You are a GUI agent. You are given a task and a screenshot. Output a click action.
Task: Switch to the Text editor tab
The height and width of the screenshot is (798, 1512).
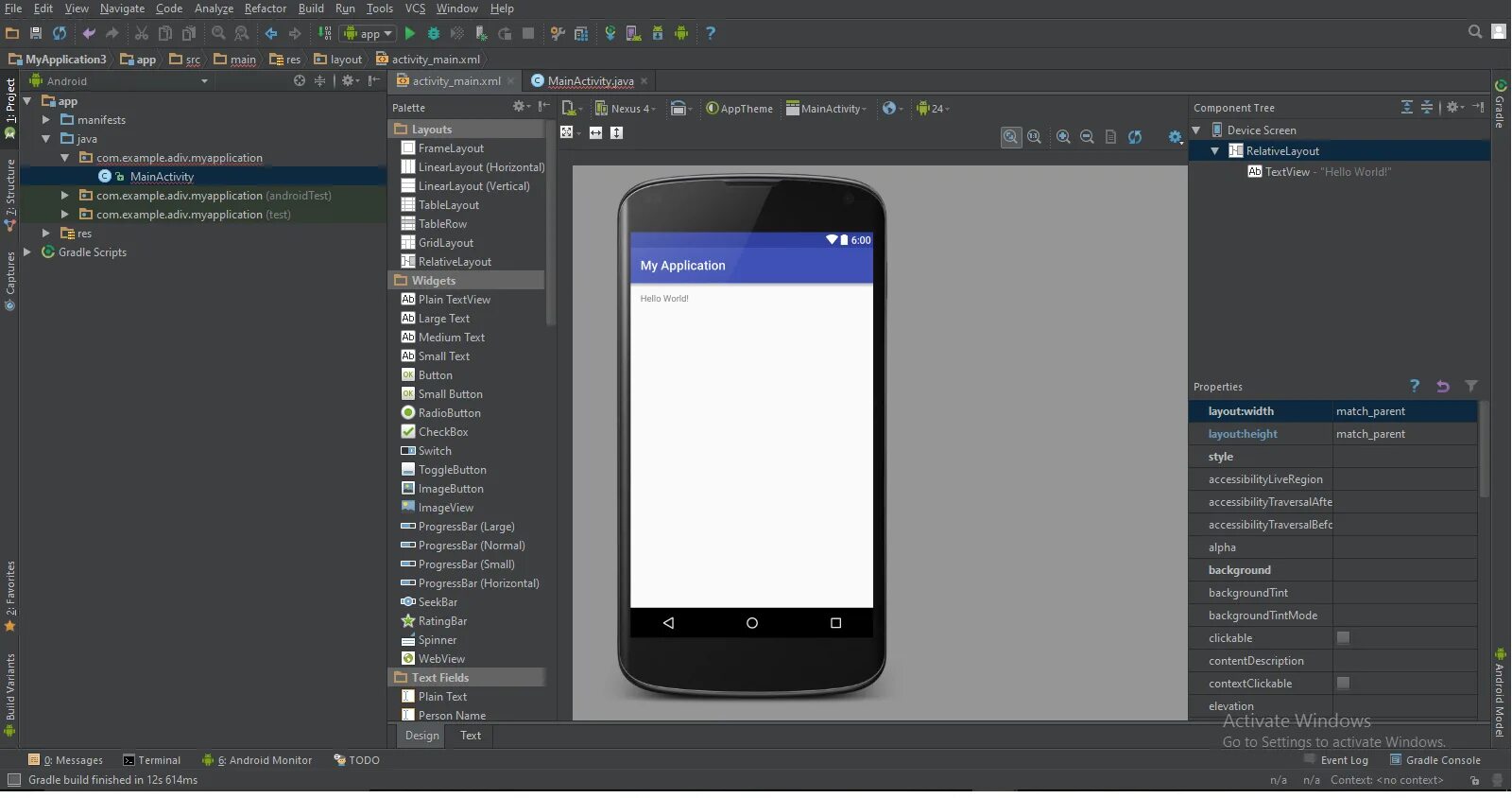point(471,736)
